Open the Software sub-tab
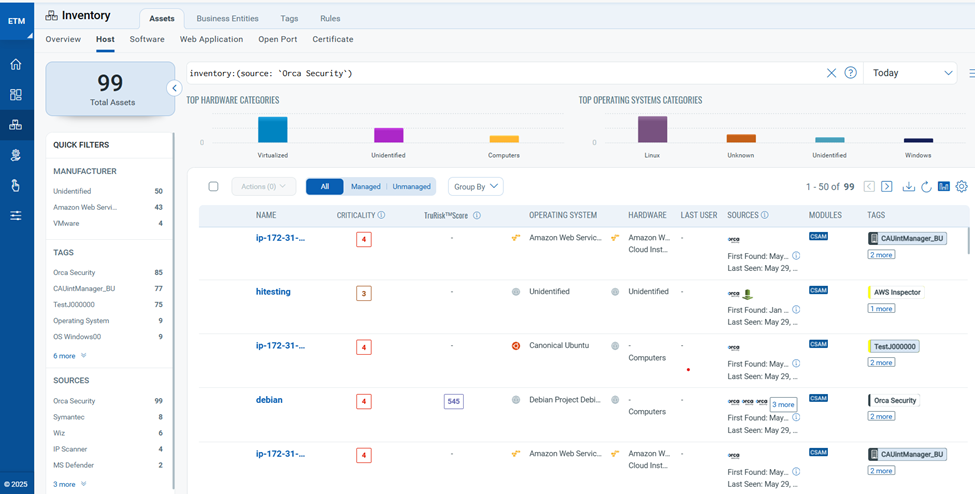The width and height of the screenshot is (975, 494). 147,39
